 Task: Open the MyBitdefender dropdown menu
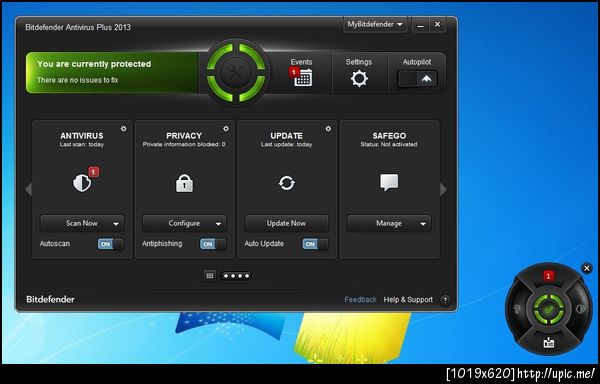point(375,24)
